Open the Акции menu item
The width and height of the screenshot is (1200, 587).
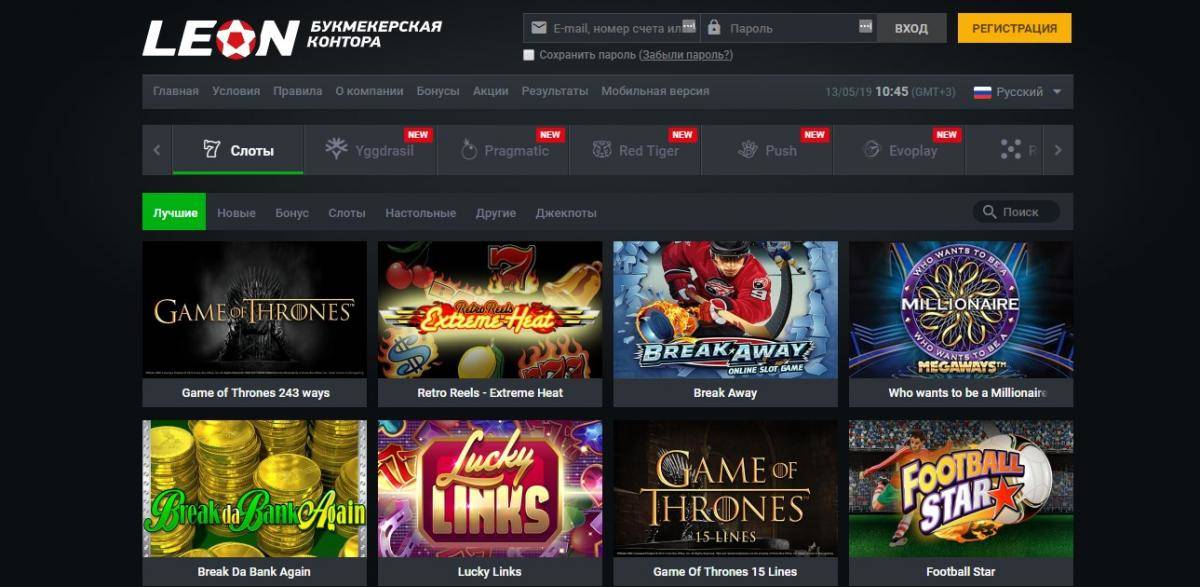pyautogui.click(x=490, y=91)
